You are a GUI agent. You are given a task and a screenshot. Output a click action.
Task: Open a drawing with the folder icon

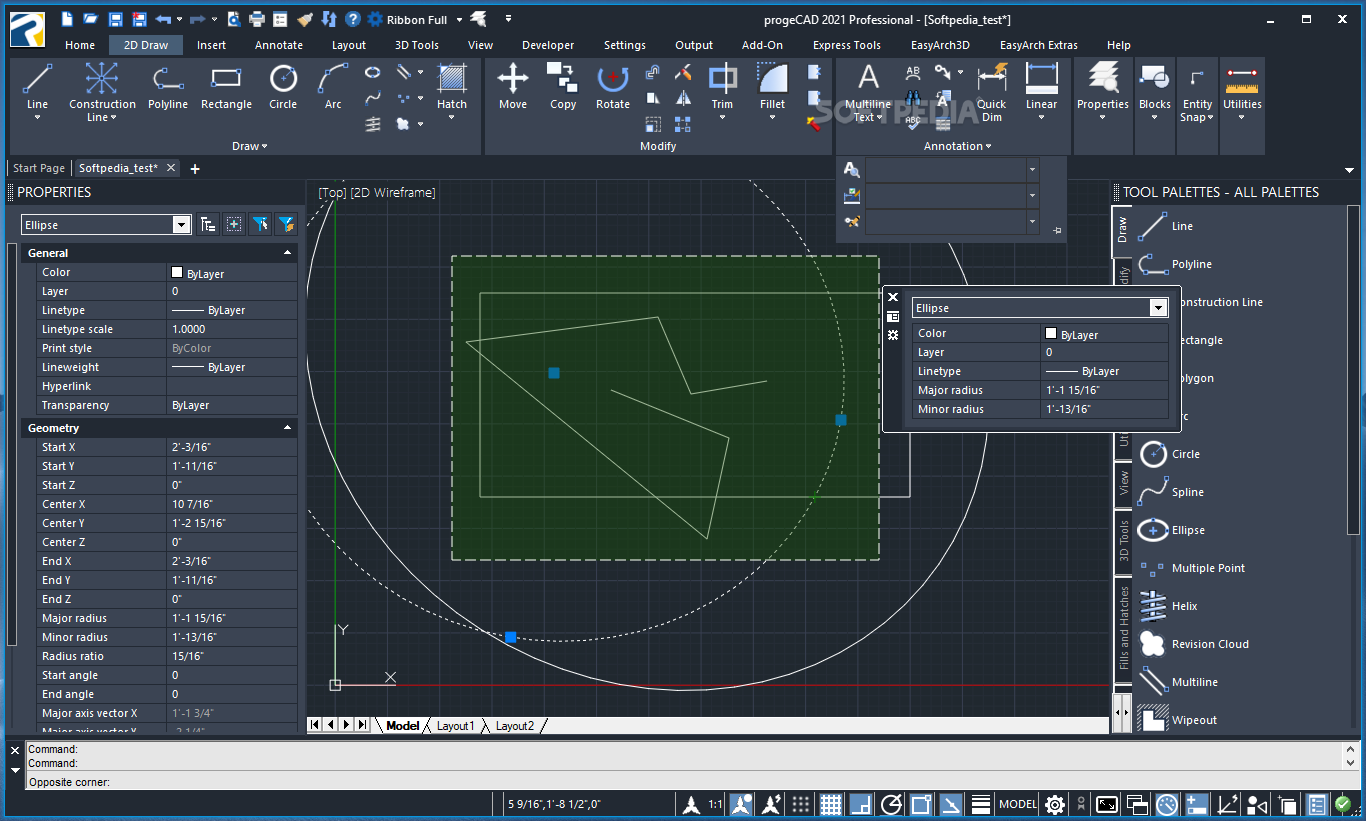point(91,19)
